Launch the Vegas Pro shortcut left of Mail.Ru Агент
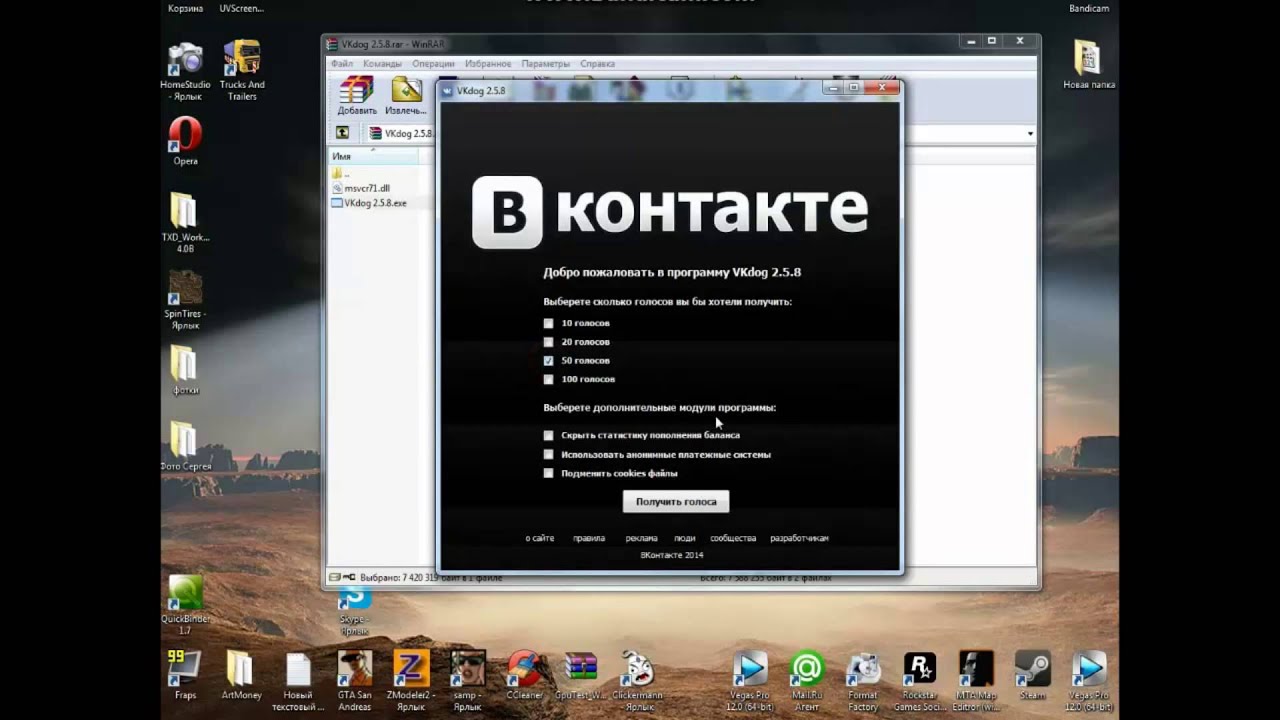This screenshot has width=1280, height=720. pos(750,682)
